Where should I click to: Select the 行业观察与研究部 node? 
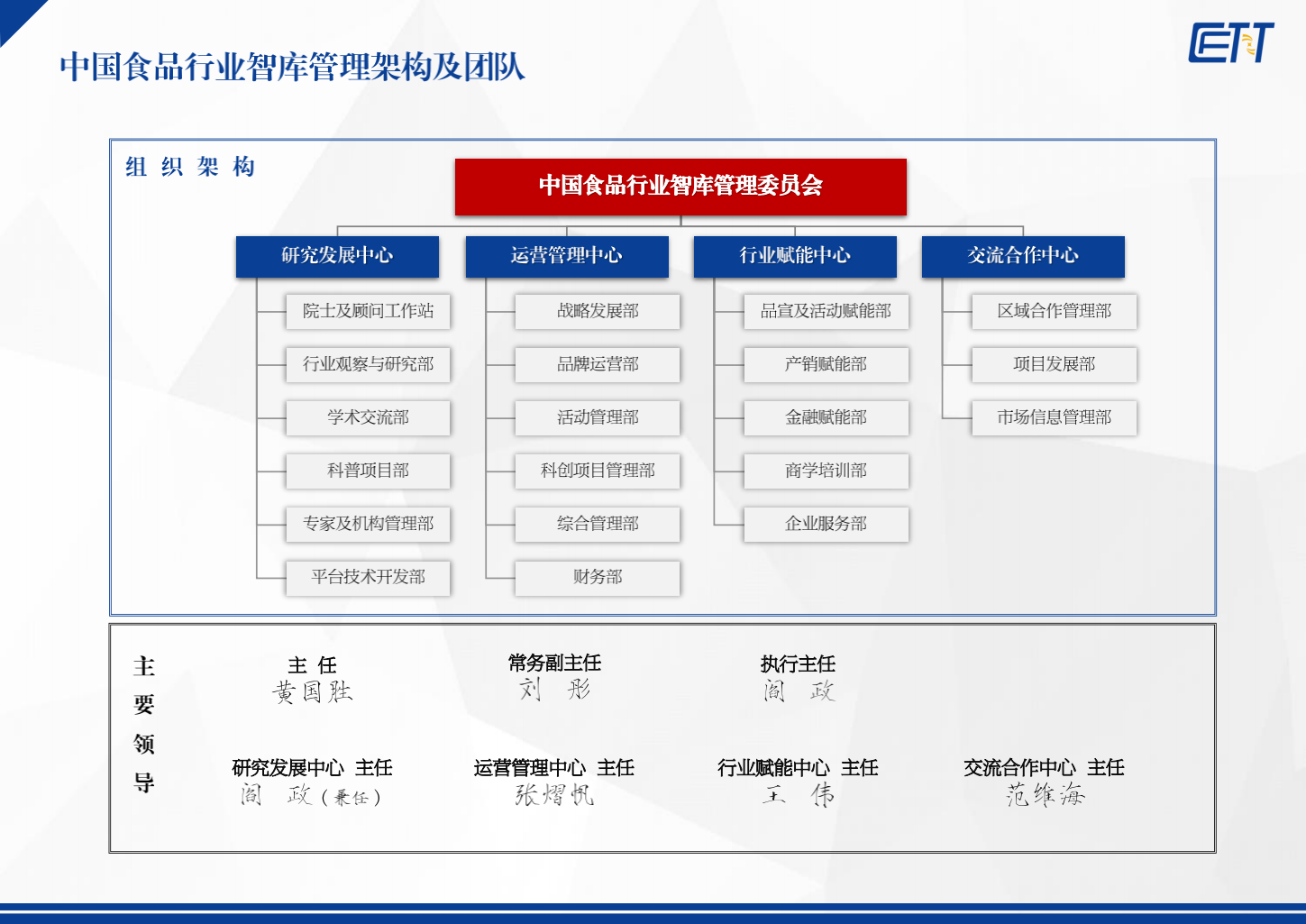click(x=368, y=364)
